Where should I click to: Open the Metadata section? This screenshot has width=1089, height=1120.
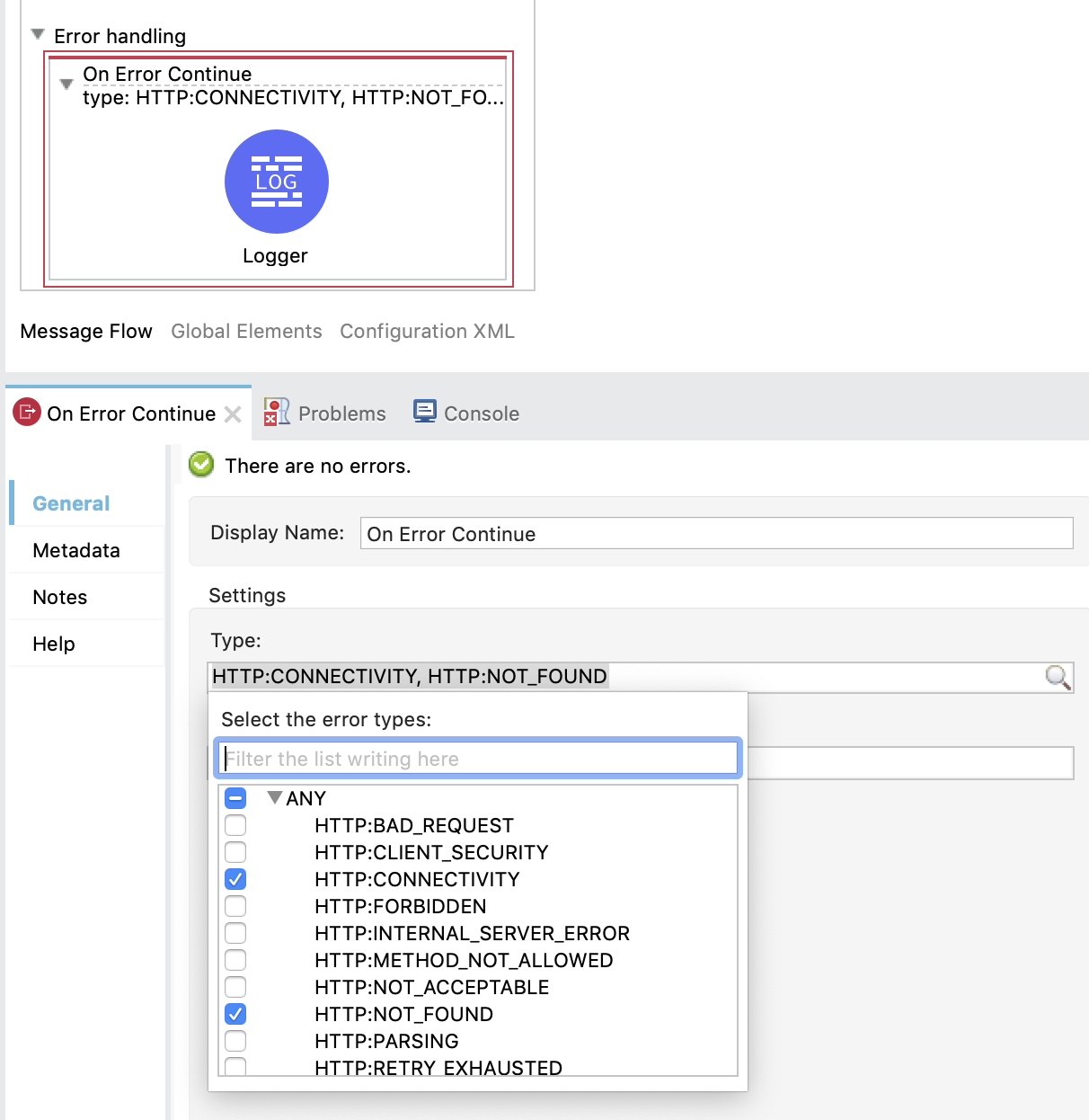click(x=76, y=550)
